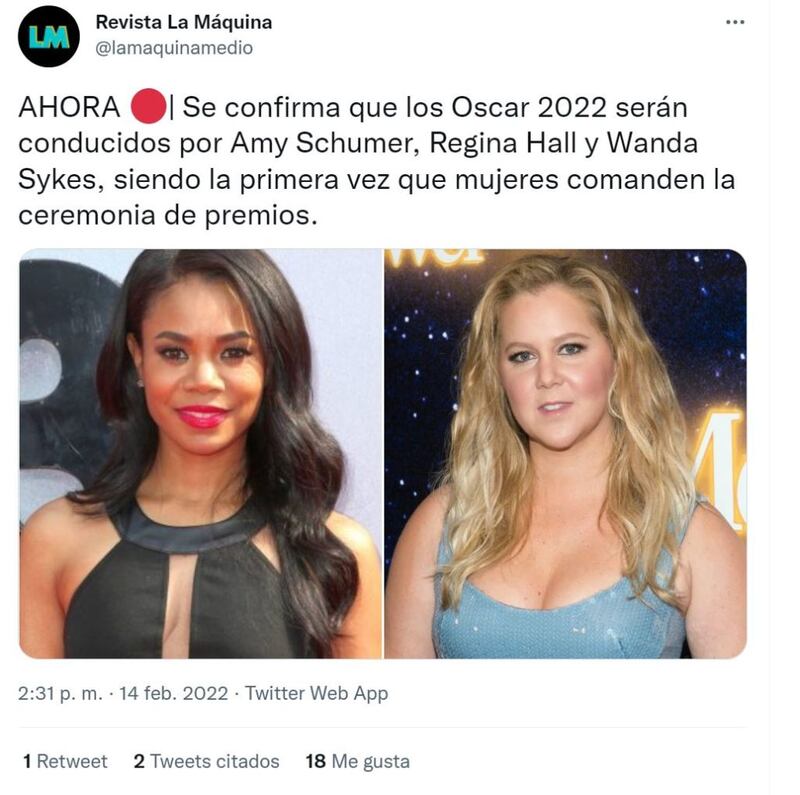Open the Revista La Máquina profile name
800x795 pixels.
[184, 22]
